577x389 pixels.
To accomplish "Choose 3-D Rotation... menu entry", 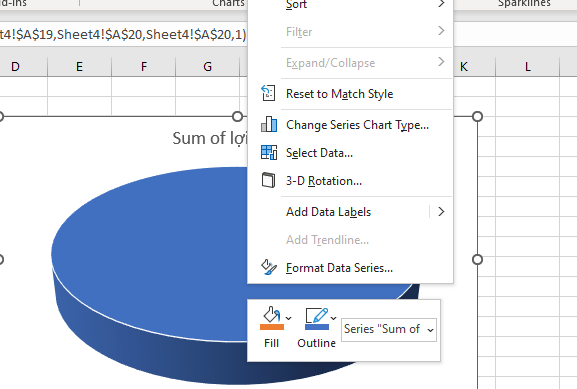I will coord(324,181).
